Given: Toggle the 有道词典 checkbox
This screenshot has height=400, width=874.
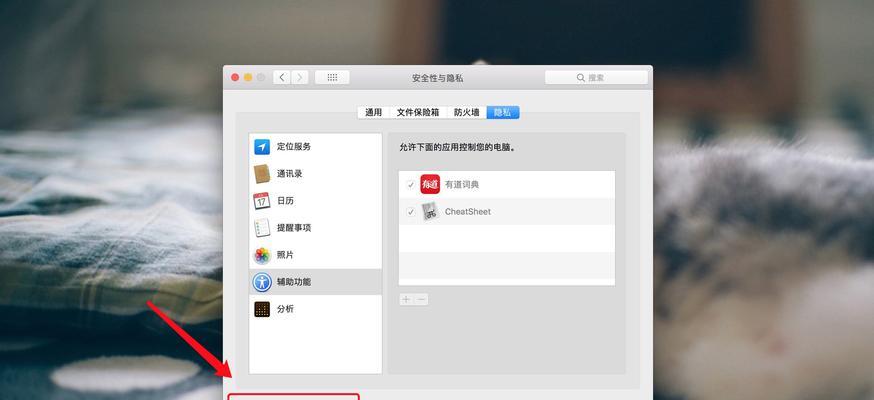Looking at the screenshot, I should (411, 185).
